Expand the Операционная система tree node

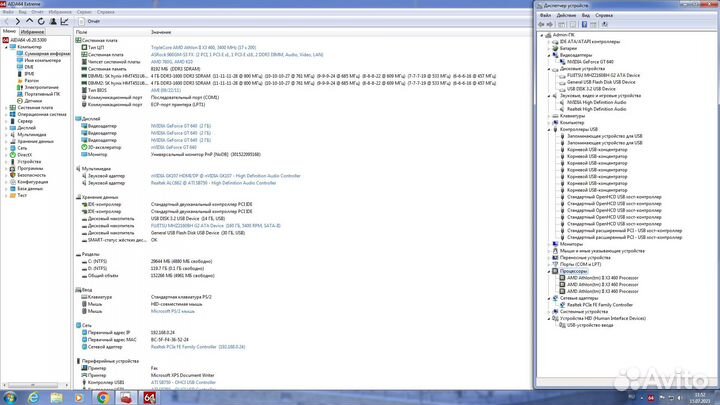[x=6, y=114]
